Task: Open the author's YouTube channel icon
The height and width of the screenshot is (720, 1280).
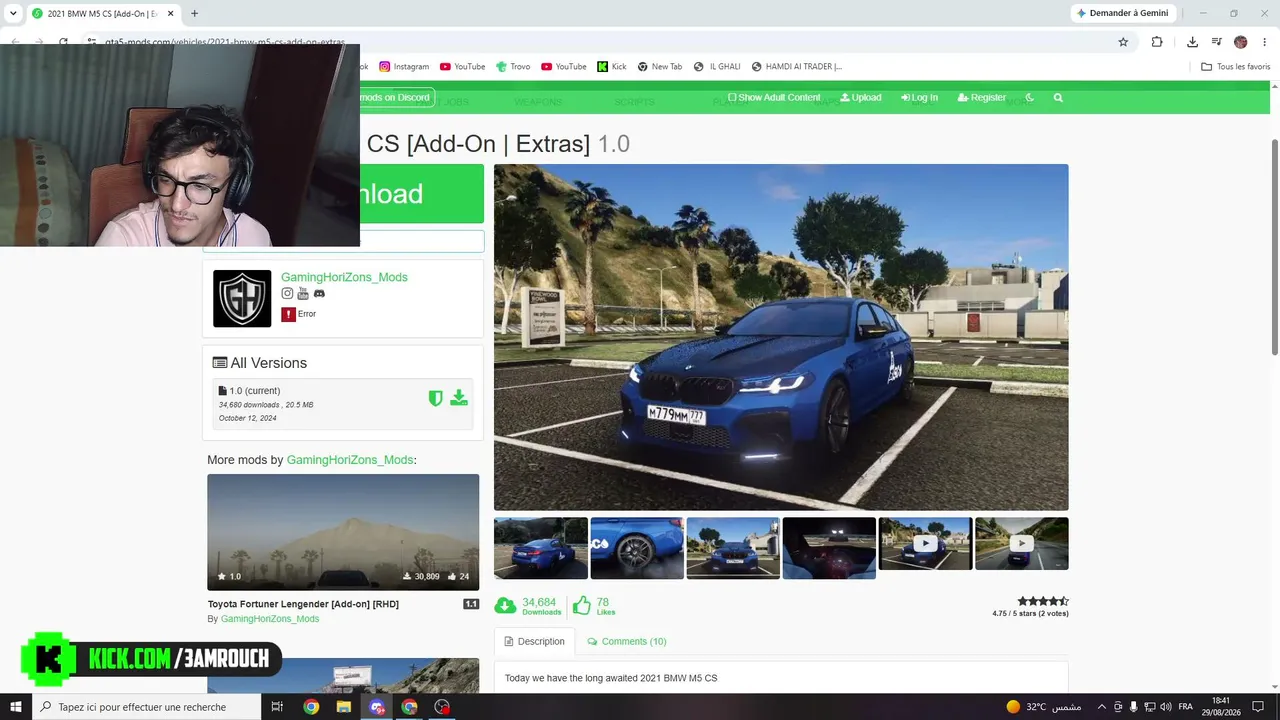Action: tap(303, 294)
